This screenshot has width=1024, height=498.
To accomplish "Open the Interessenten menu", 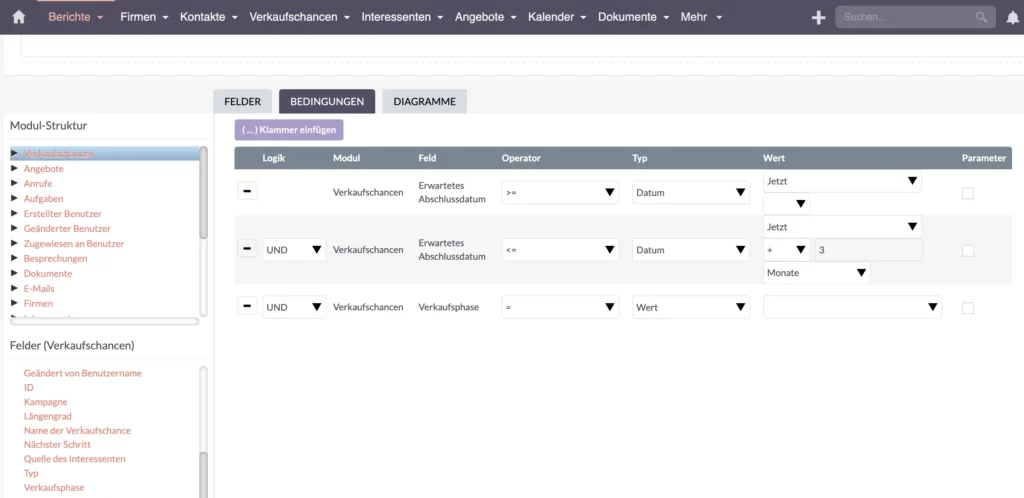I will pos(402,17).
